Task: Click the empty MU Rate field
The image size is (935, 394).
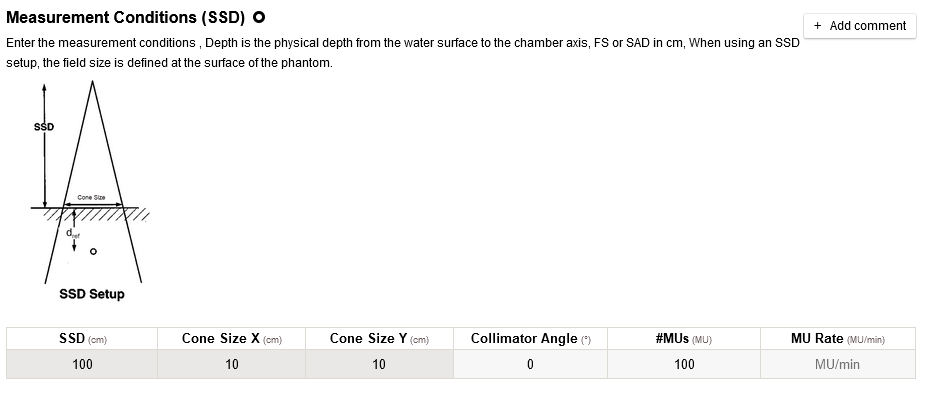Action: 838,364
